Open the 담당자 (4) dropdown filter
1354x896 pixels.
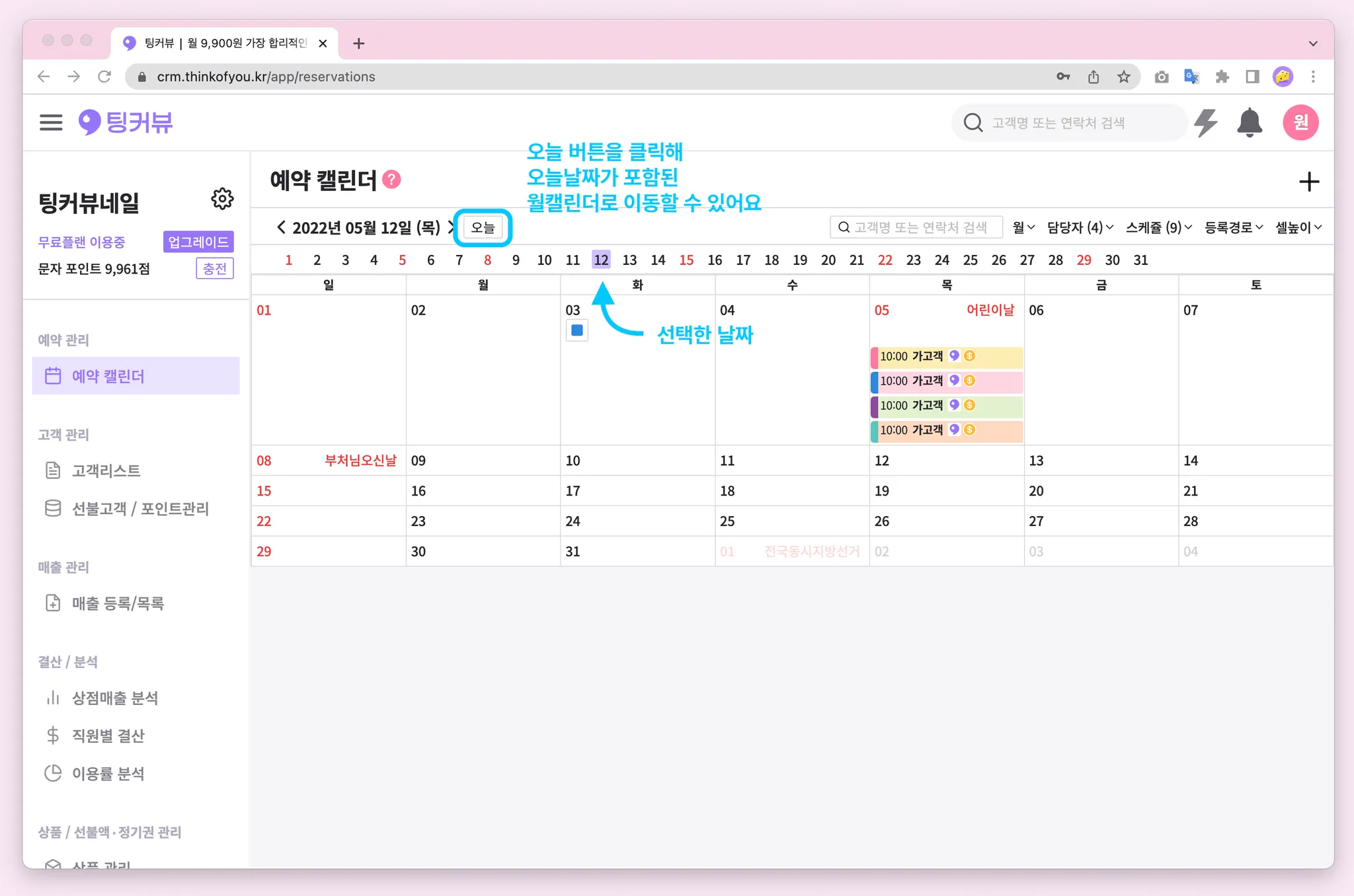1080,227
